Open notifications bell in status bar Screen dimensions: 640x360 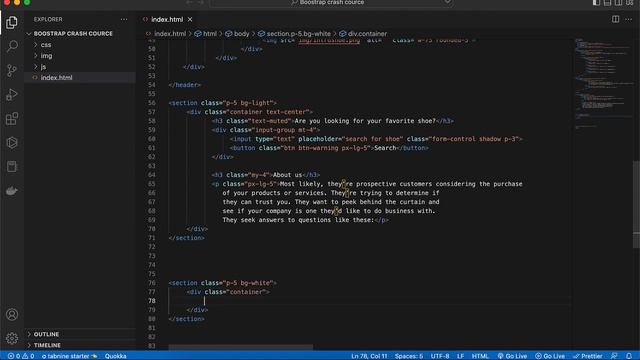629,356
